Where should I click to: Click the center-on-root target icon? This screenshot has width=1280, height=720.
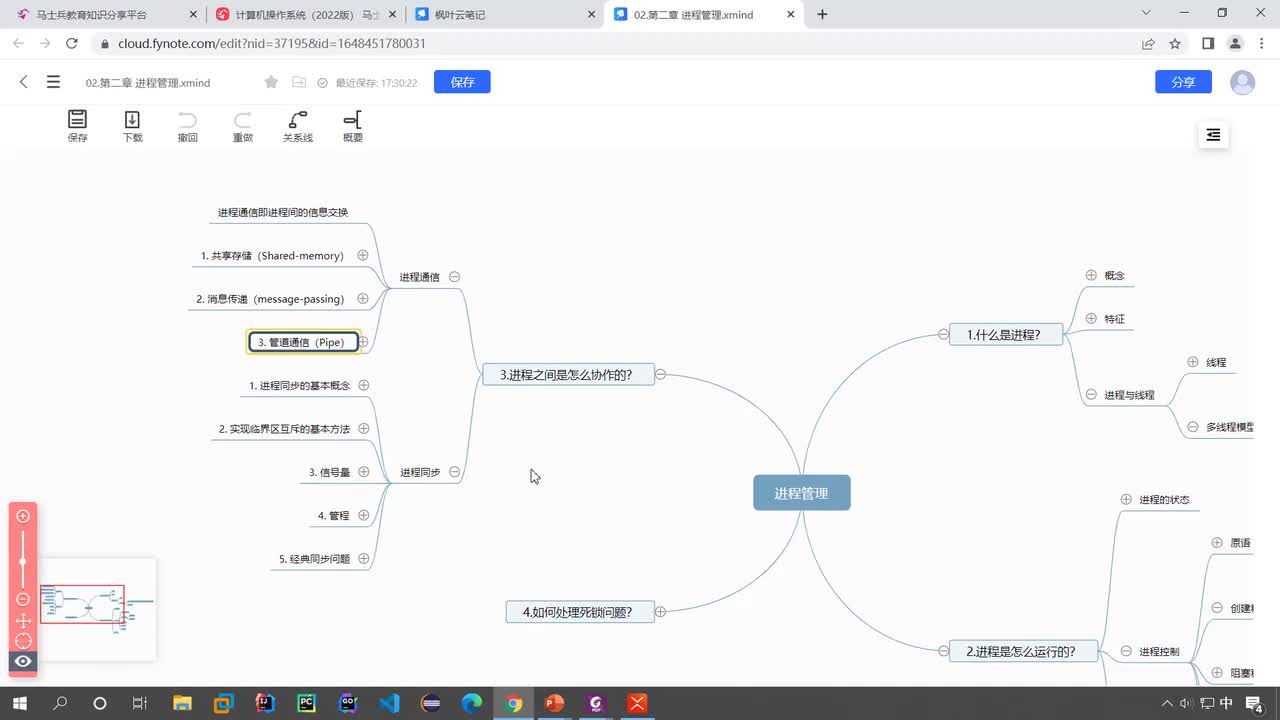[x=23, y=640]
